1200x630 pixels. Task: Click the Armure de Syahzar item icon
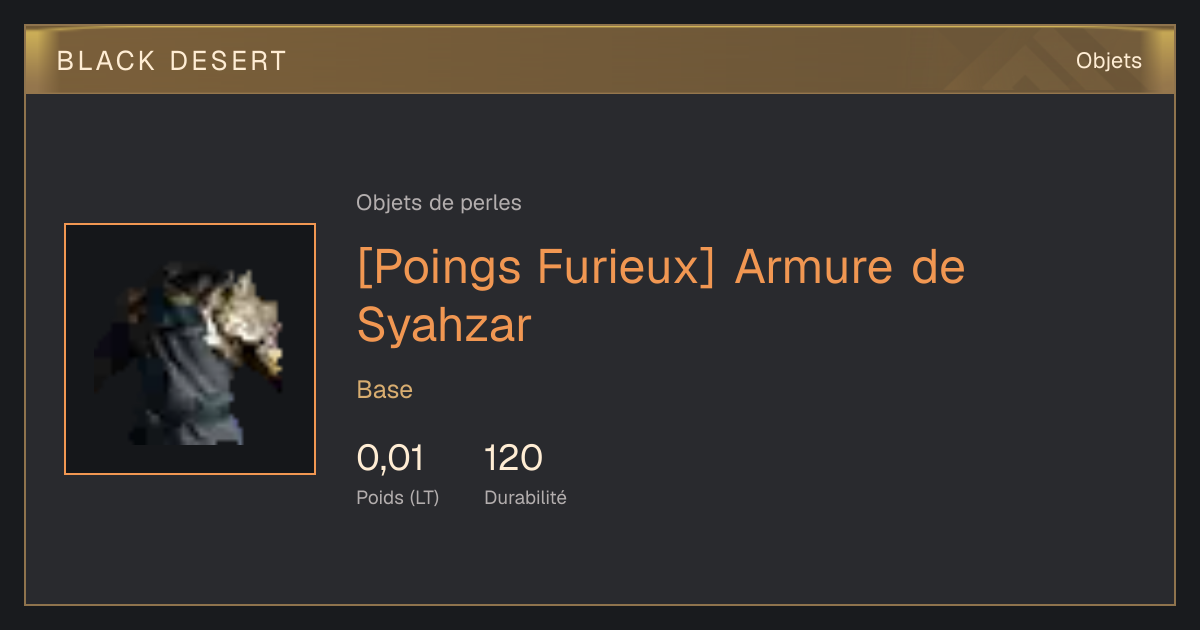[x=190, y=349]
